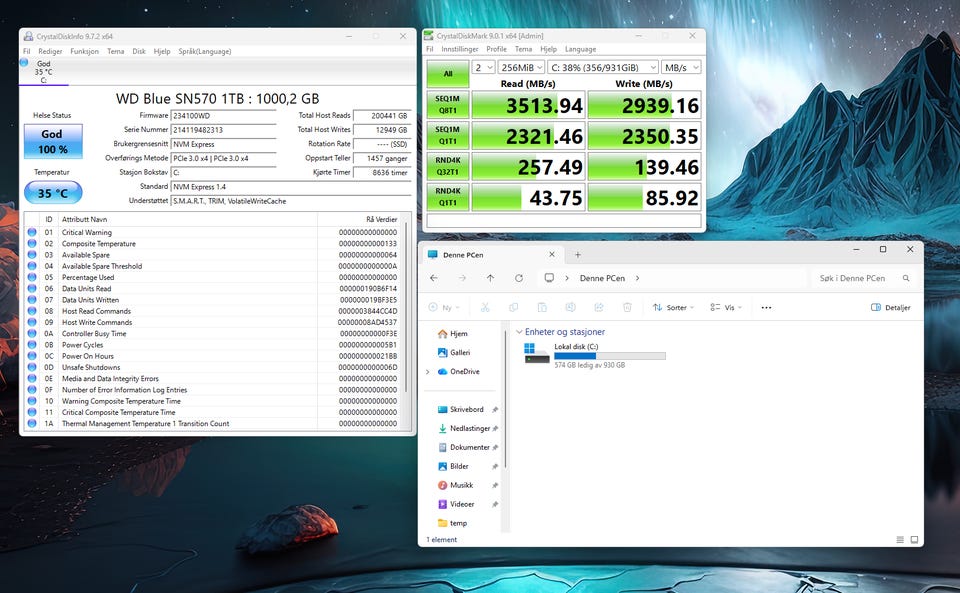Open Language menu in CrystalDiskMark
Viewport: 960px width, 593px height.
tap(580, 49)
